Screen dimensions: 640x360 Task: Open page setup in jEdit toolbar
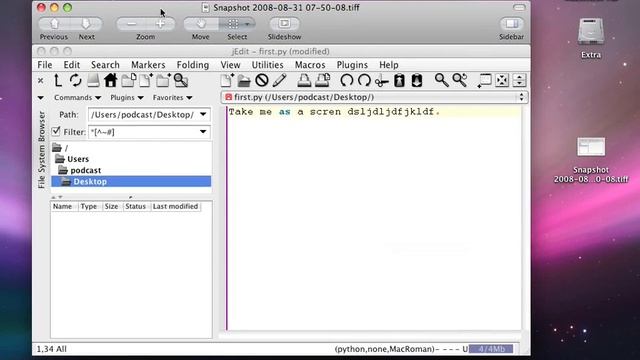pos(322,80)
